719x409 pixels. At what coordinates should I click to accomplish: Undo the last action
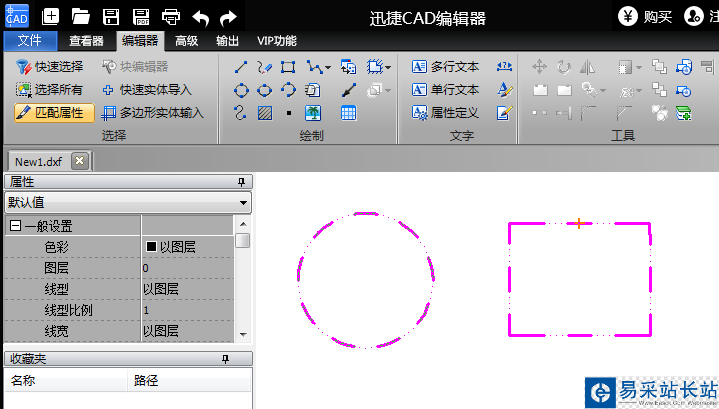[200, 17]
